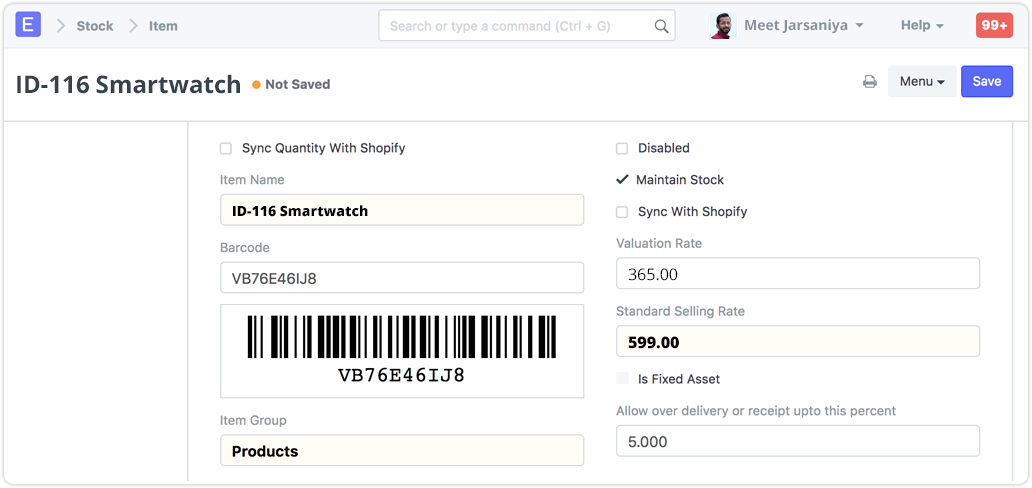
Task: Click the Save button
Action: tap(987, 82)
